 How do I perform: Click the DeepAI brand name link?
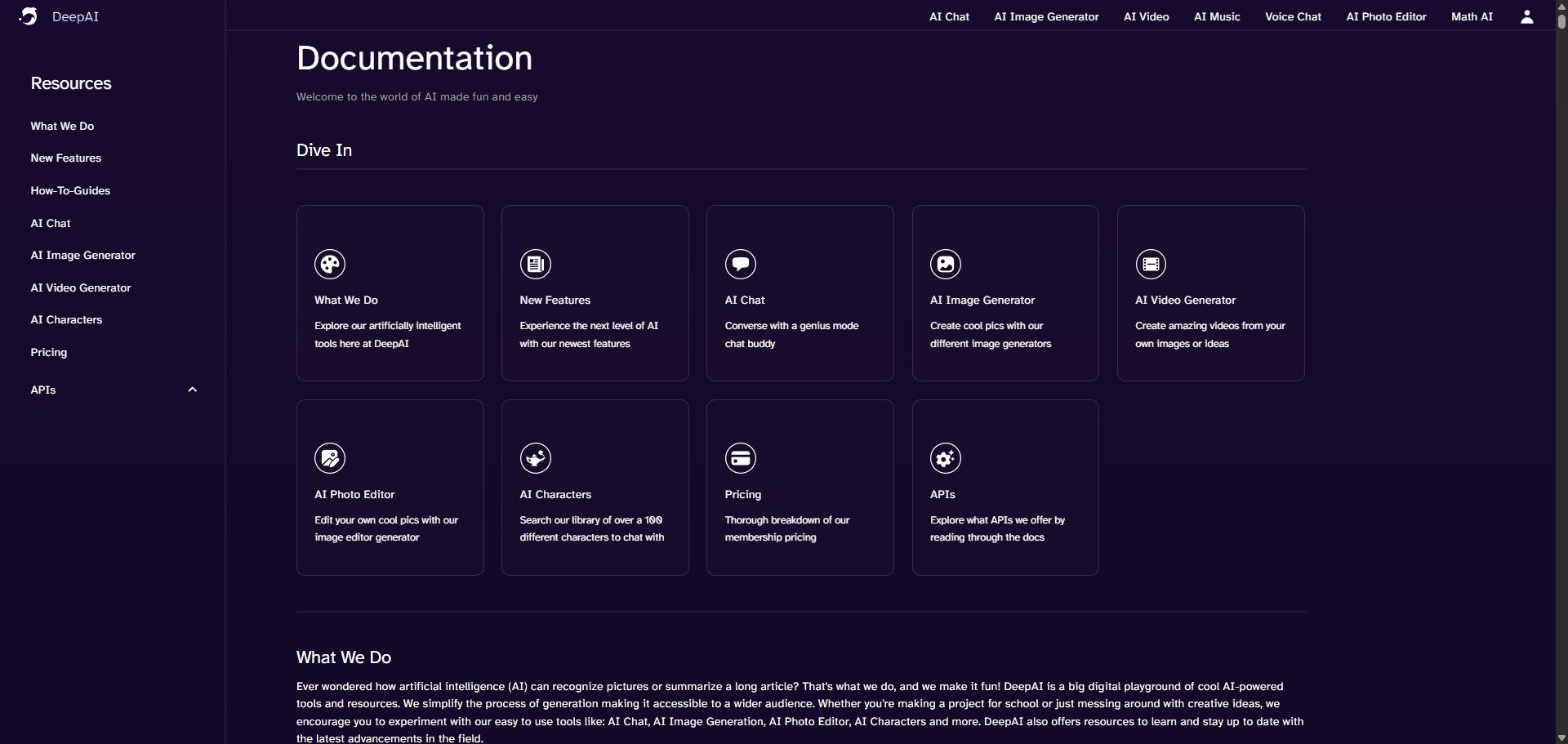point(75,16)
